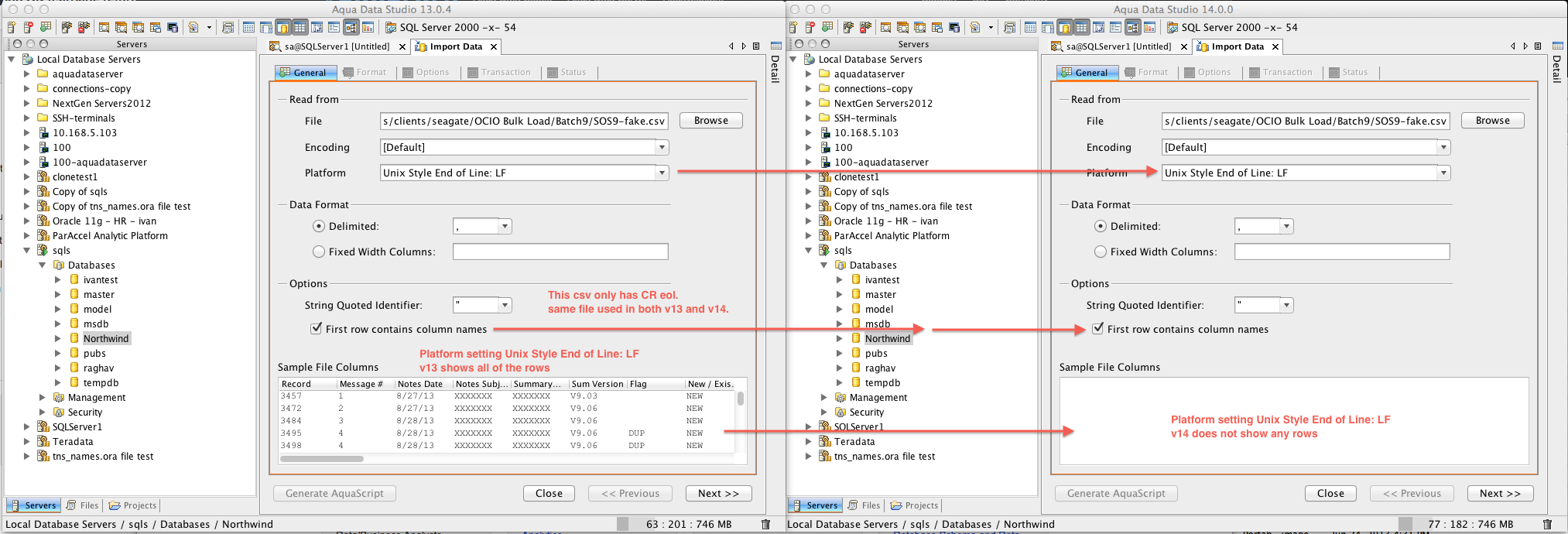Toggle the grid view button in 13.0.4 toolbar
1568x534 pixels.
[x=300, y=27]
